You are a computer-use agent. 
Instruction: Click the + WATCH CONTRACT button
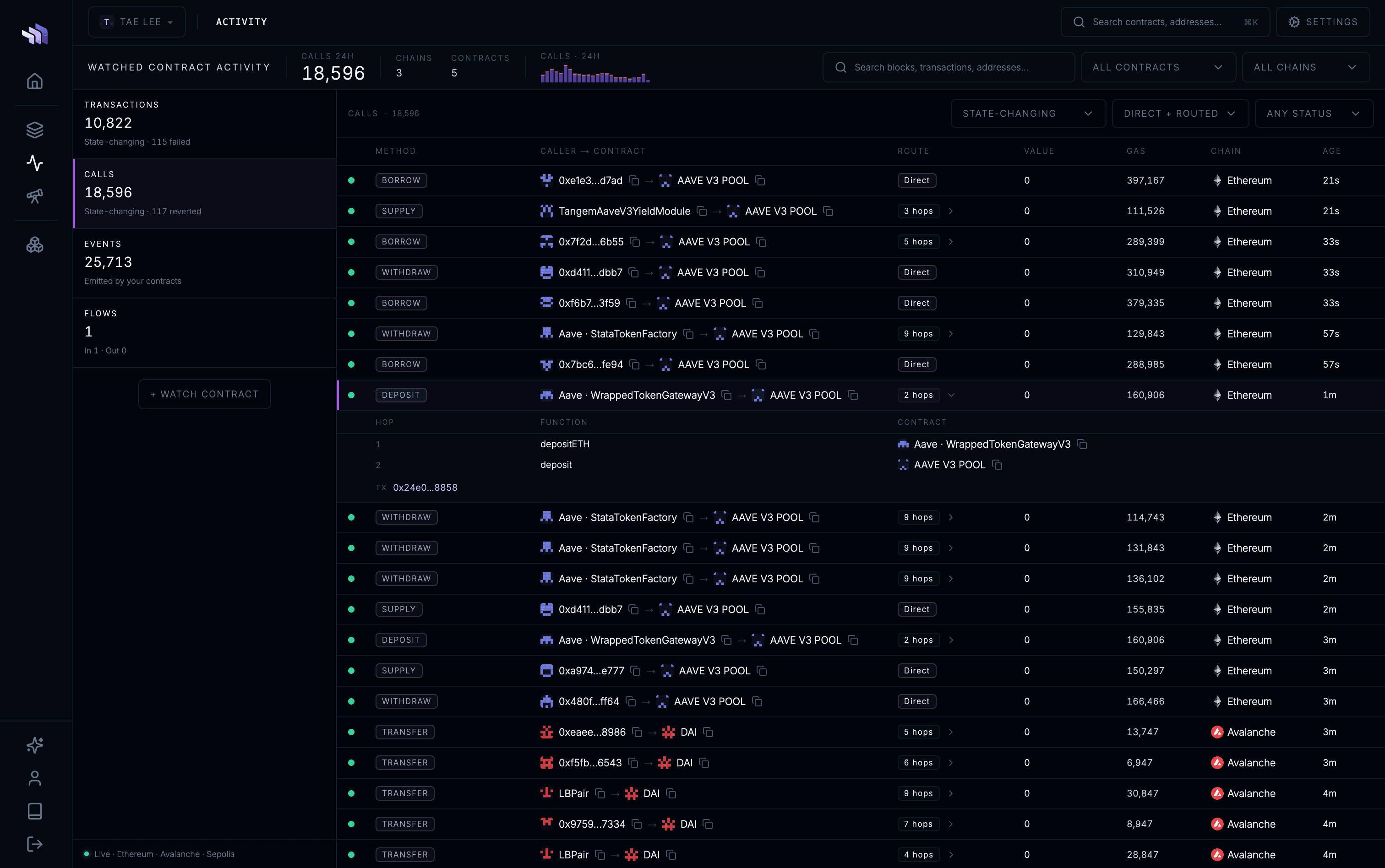point(204,394)
